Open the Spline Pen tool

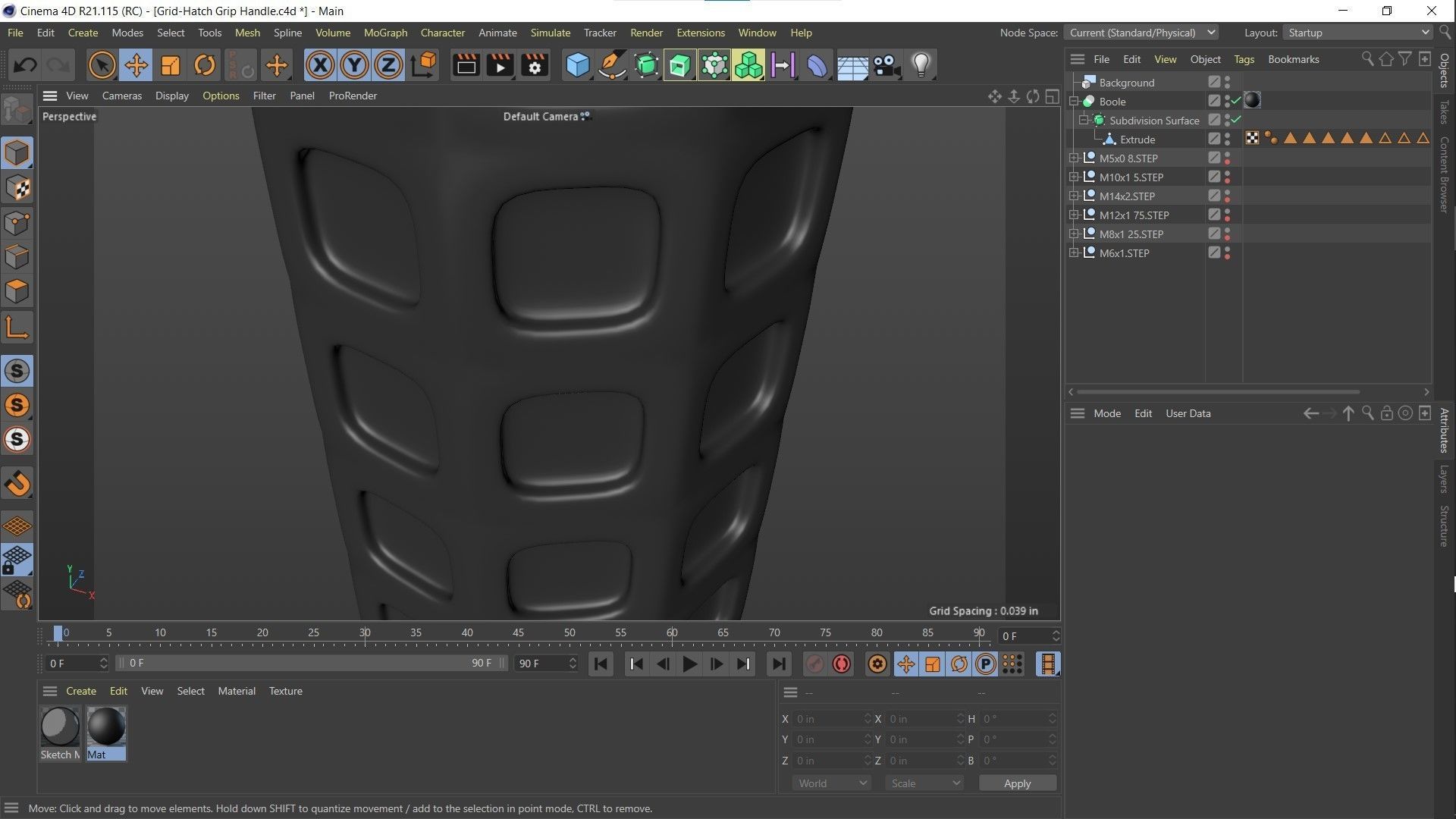coord(611,65)
